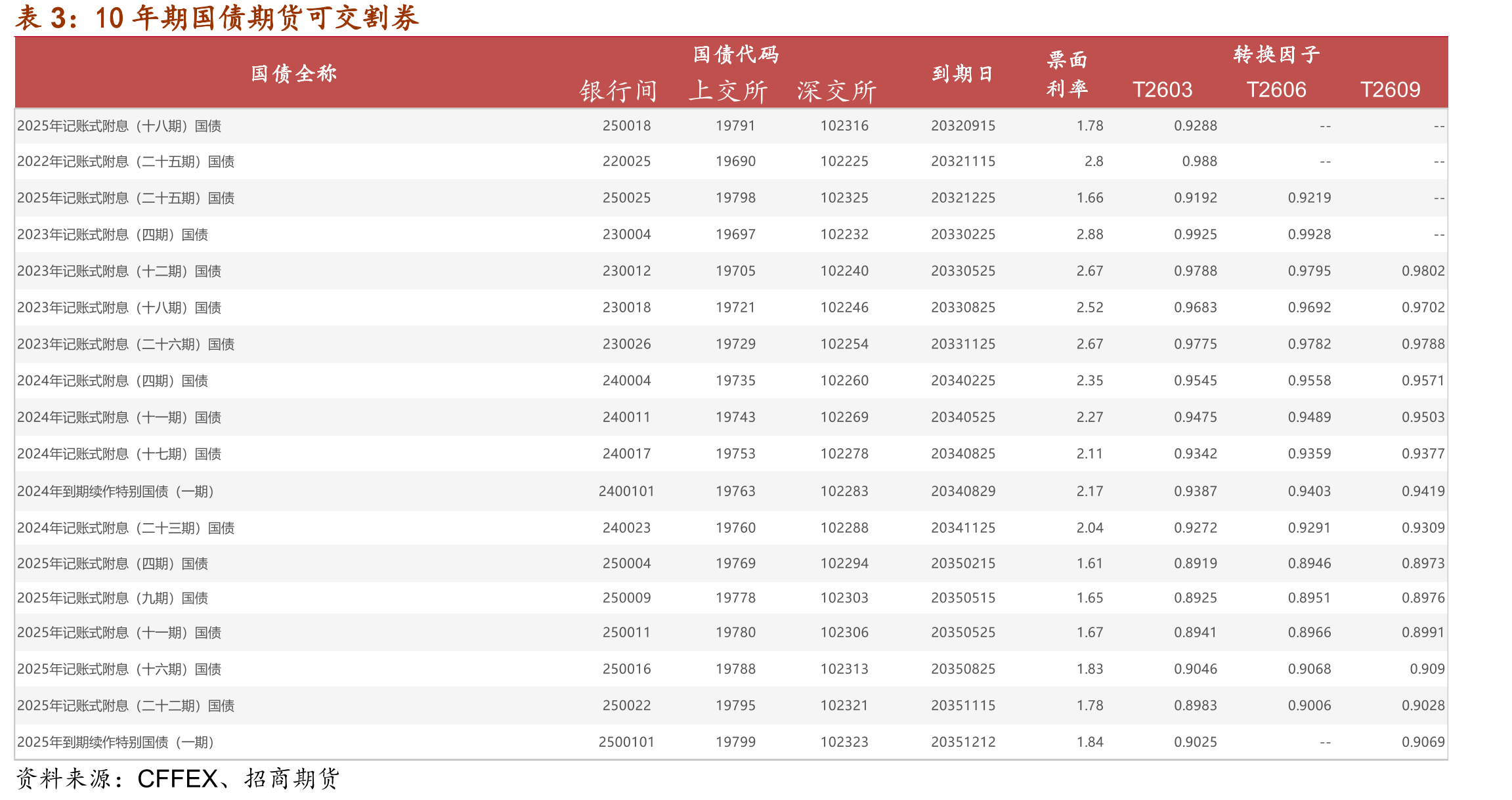The width and height of the screenshot is (1512, 800).
Task: Select the bond name 2024年记账式附息（四期）国债
Action: click(113, 381)
